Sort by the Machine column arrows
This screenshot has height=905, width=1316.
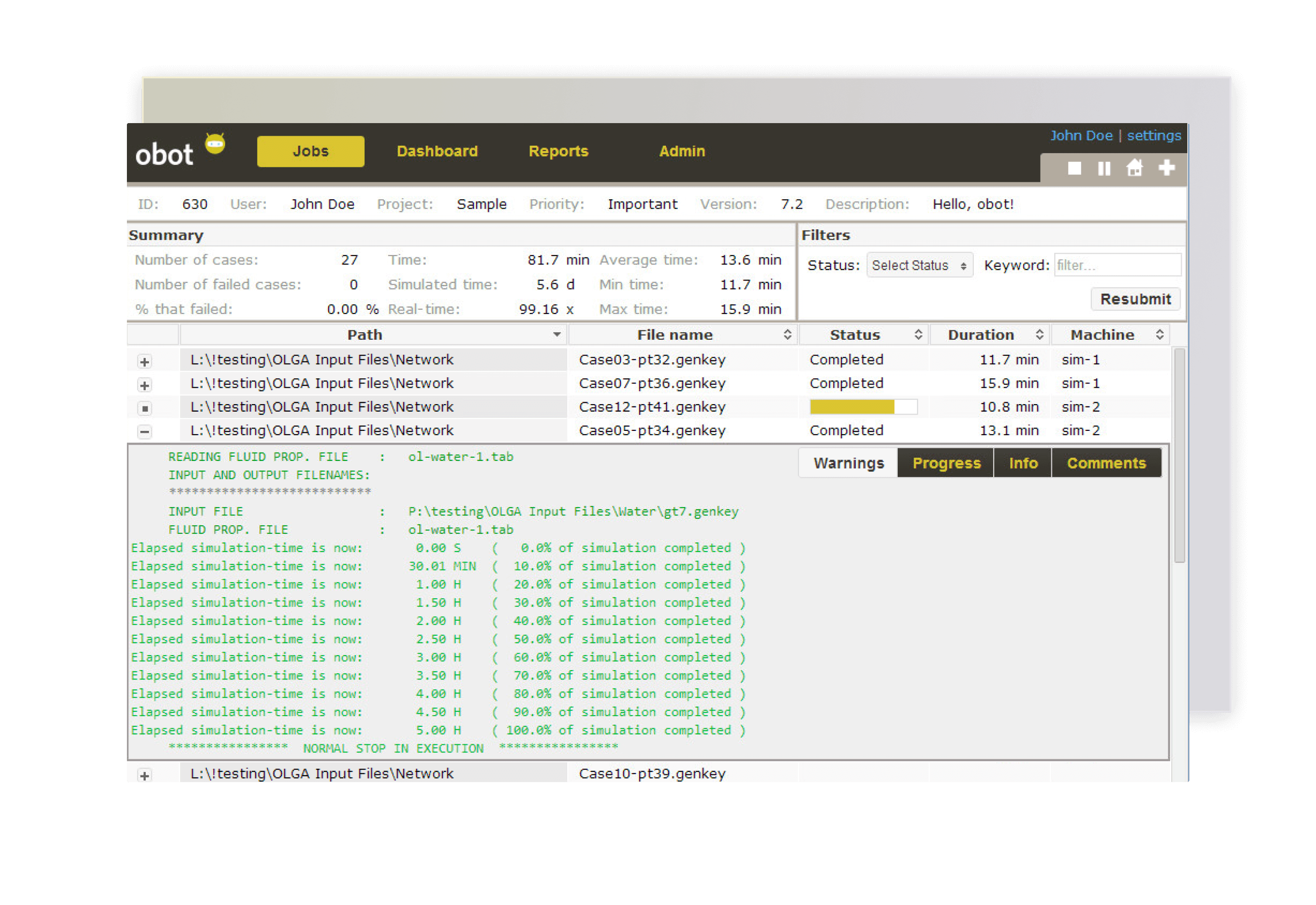click(x=1159, y=335)
